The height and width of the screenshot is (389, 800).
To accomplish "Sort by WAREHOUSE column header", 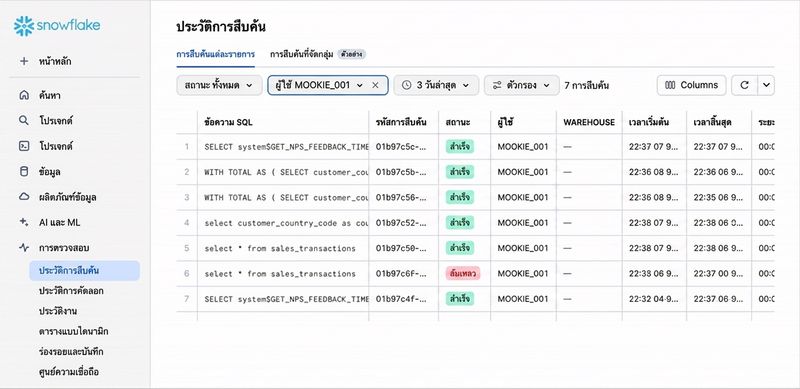I will point(589,123).
